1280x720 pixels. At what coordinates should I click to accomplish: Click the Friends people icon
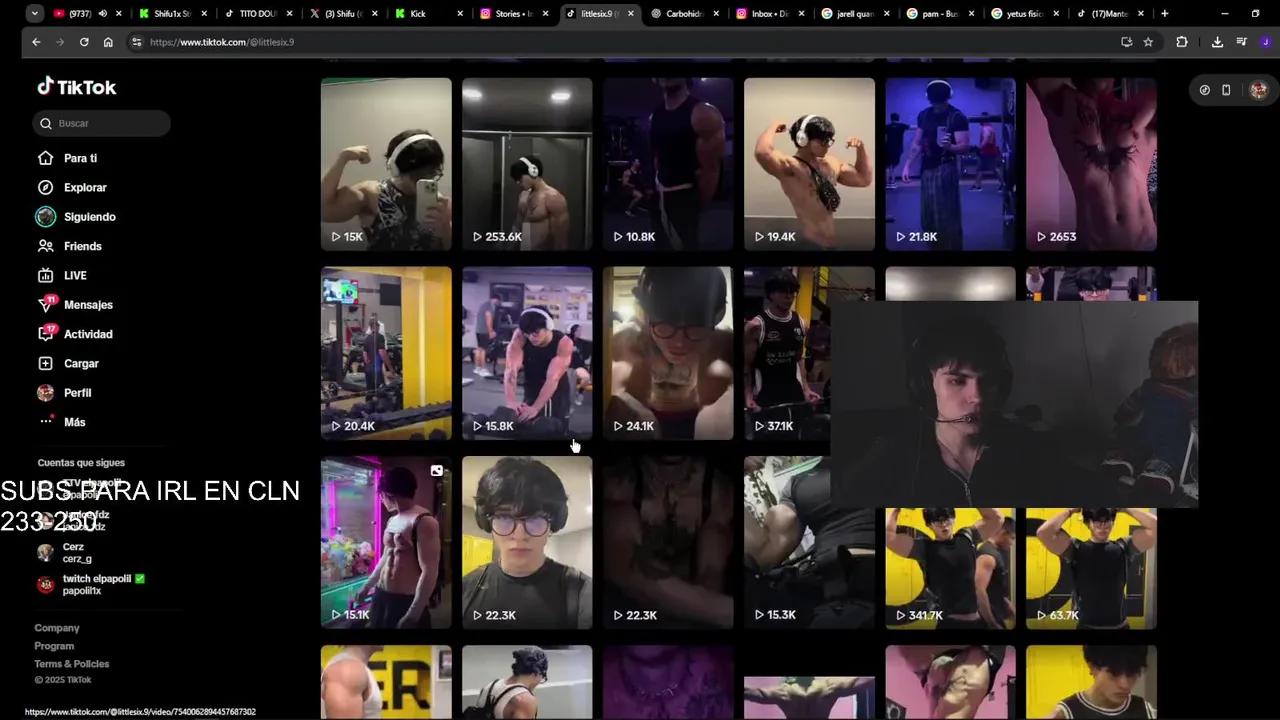pos(45,246)
